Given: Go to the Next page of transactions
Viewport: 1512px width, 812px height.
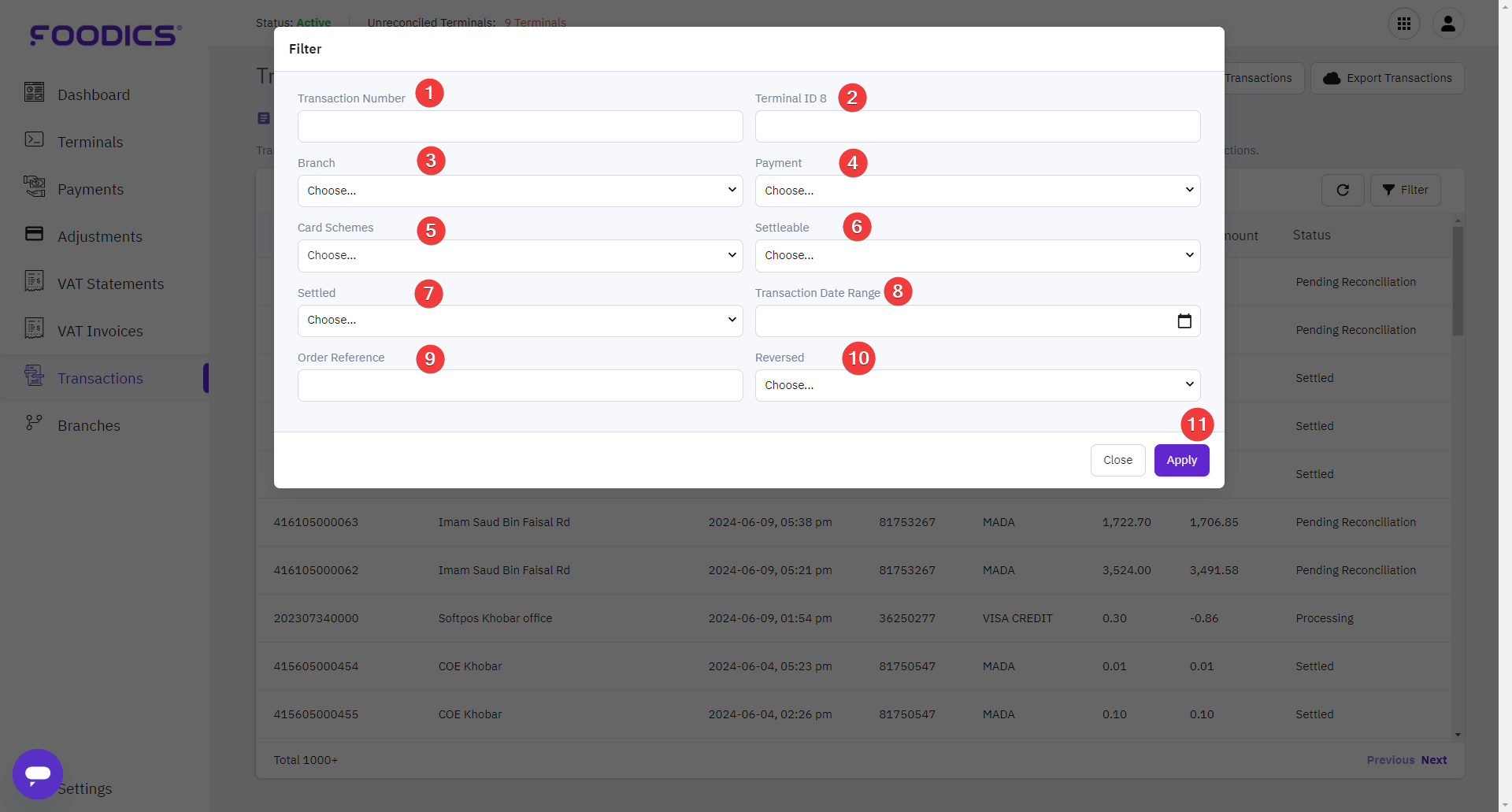Looking at the screenshot, I should 1434,759.
